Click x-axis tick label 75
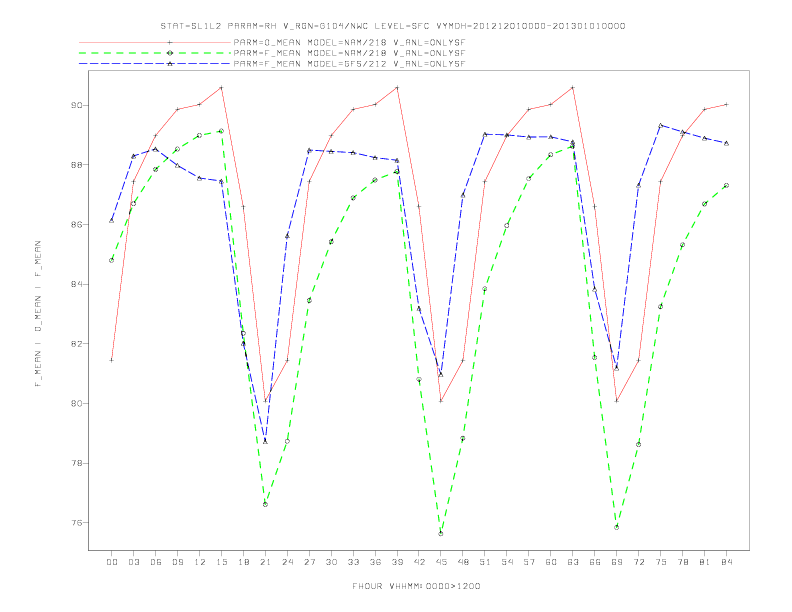The width and height of the screenshot is (792, 612). coord(661,562)
